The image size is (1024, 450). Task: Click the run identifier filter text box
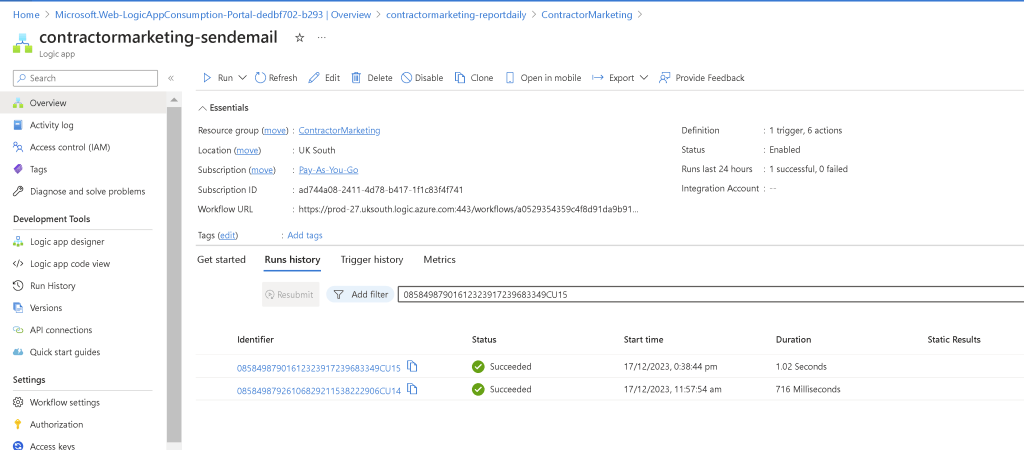coord(711,295)
